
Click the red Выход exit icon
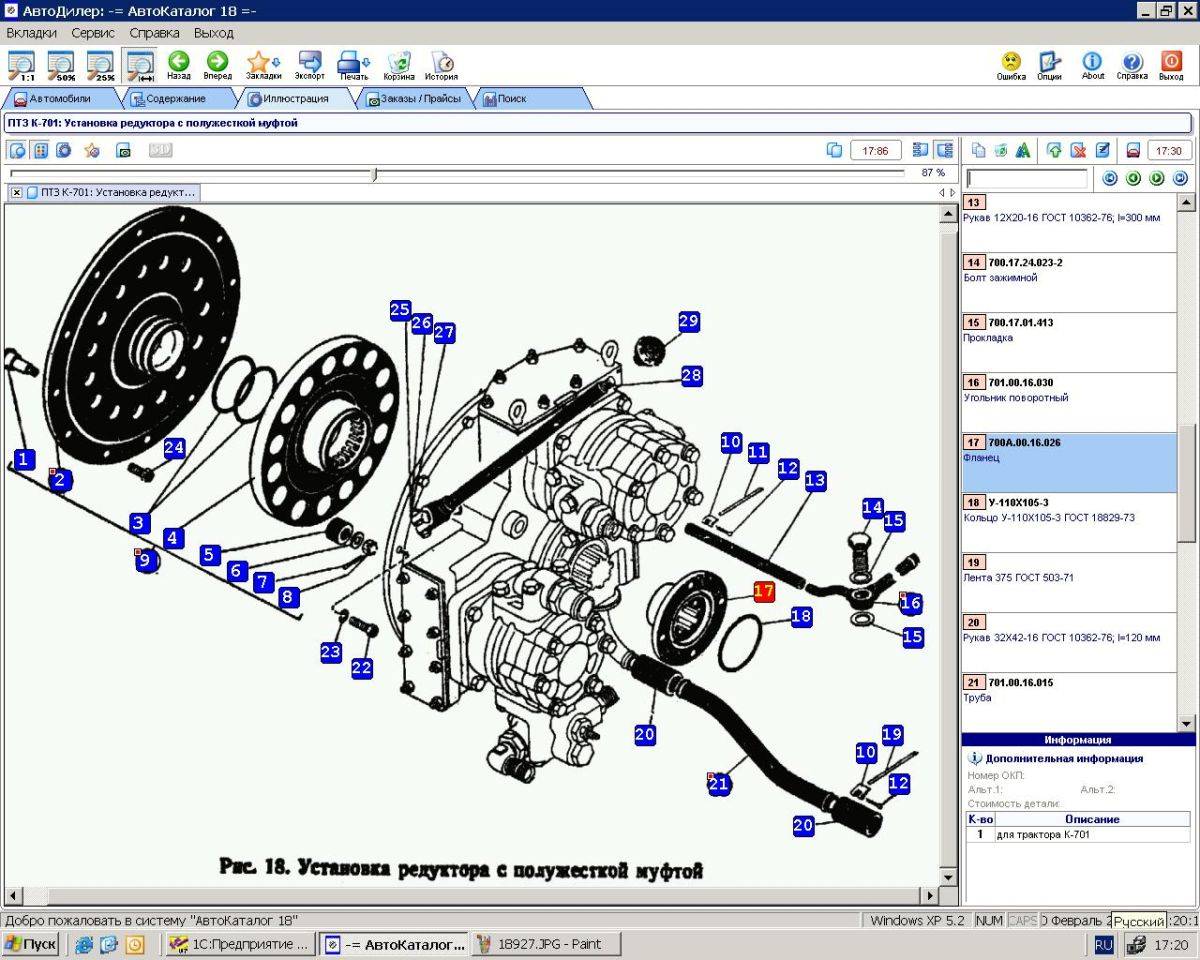pyautogui.click(x=1171, y=65)
